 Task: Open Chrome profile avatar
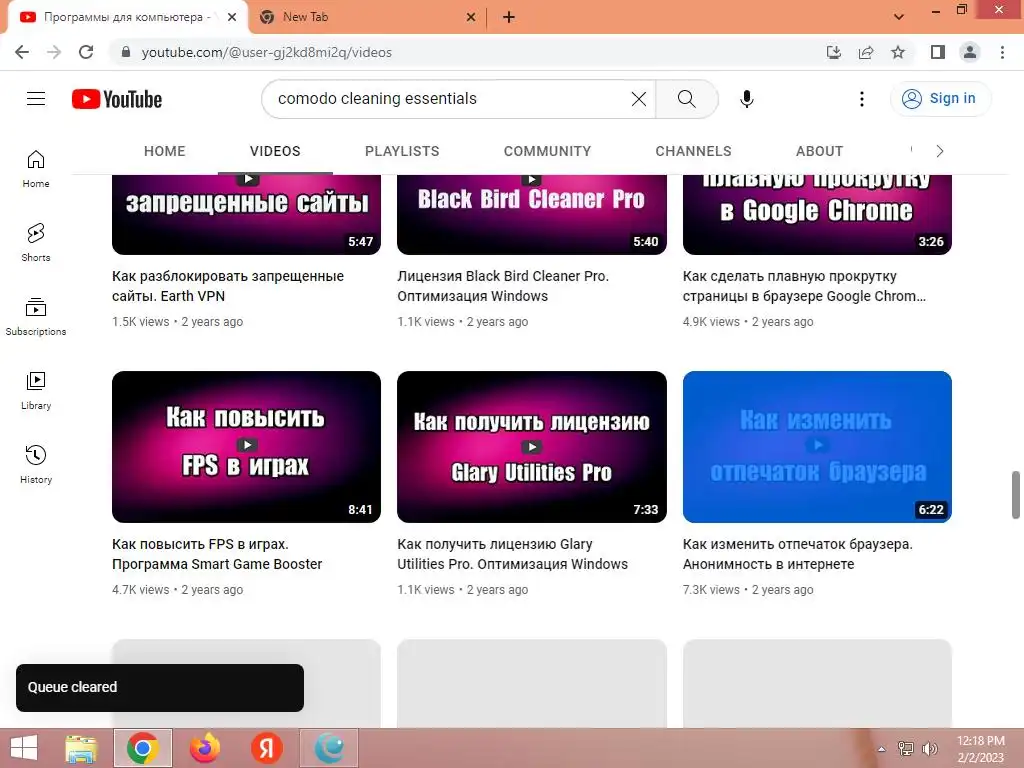(x=970, y=52)
